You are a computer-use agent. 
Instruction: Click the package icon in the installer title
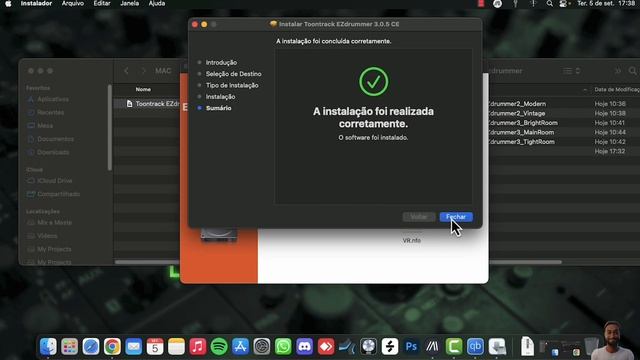(x=273, y=24)
